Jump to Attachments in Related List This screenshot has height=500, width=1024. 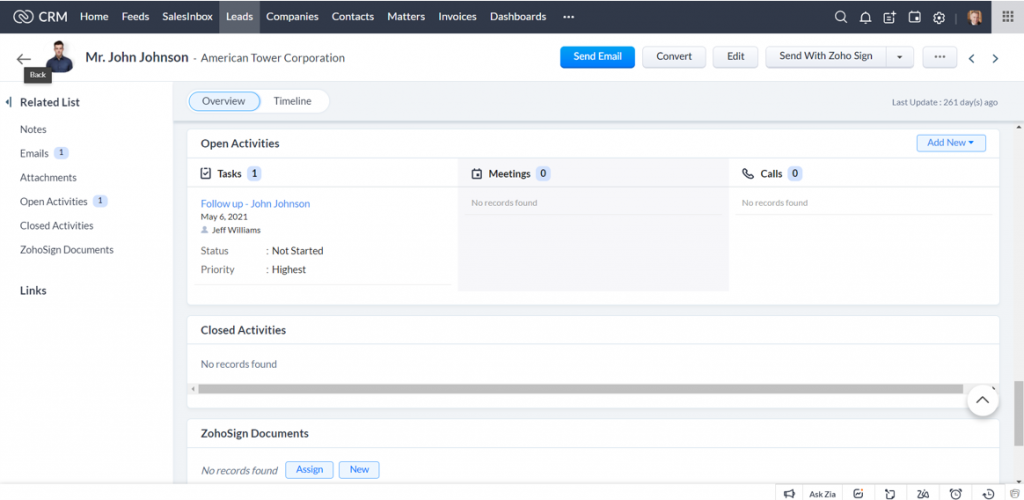(x=48, y=178)
